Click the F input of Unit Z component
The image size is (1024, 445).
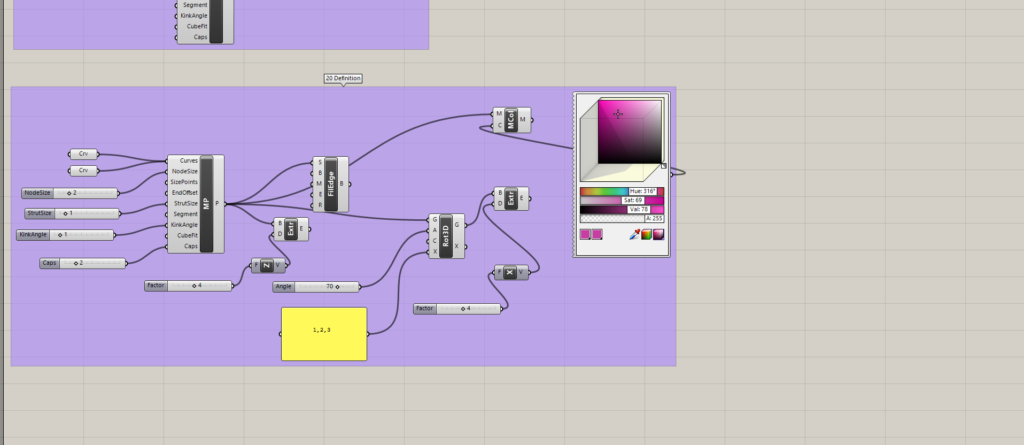[x=257, y=265]
